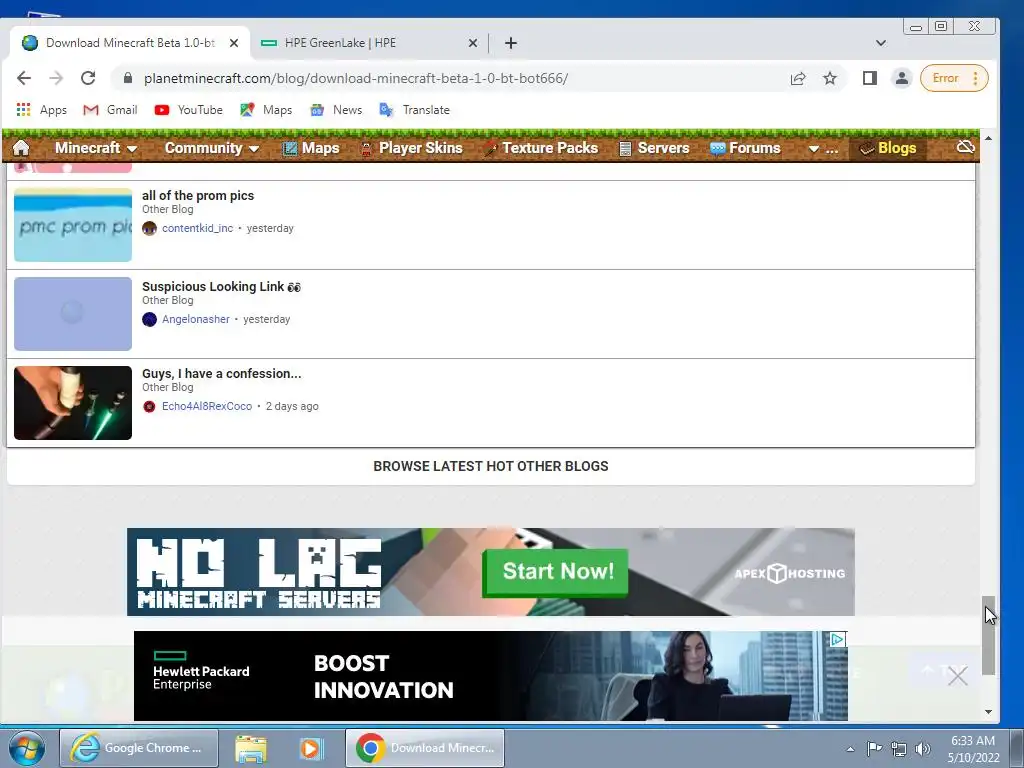
Task: Open the Chrome side panel icon
Action: [x=869, y=78]
